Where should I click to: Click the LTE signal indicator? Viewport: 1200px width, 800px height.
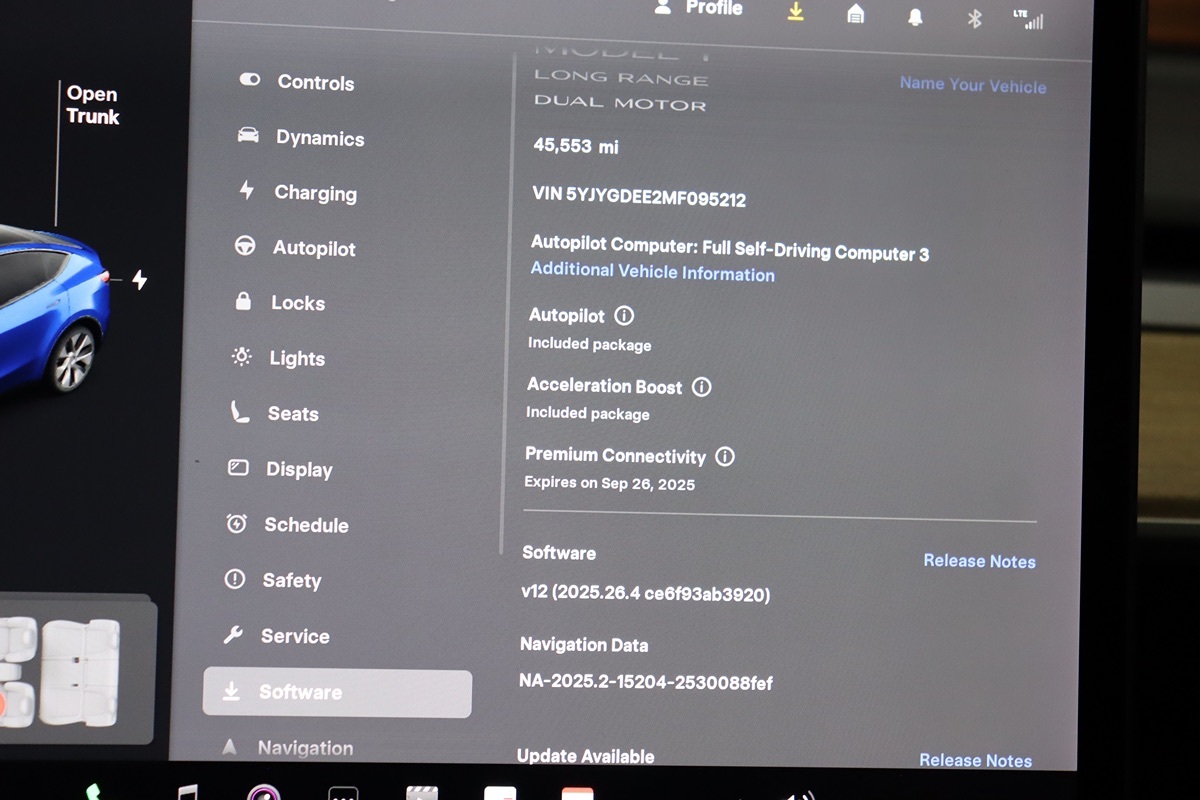1027,19
